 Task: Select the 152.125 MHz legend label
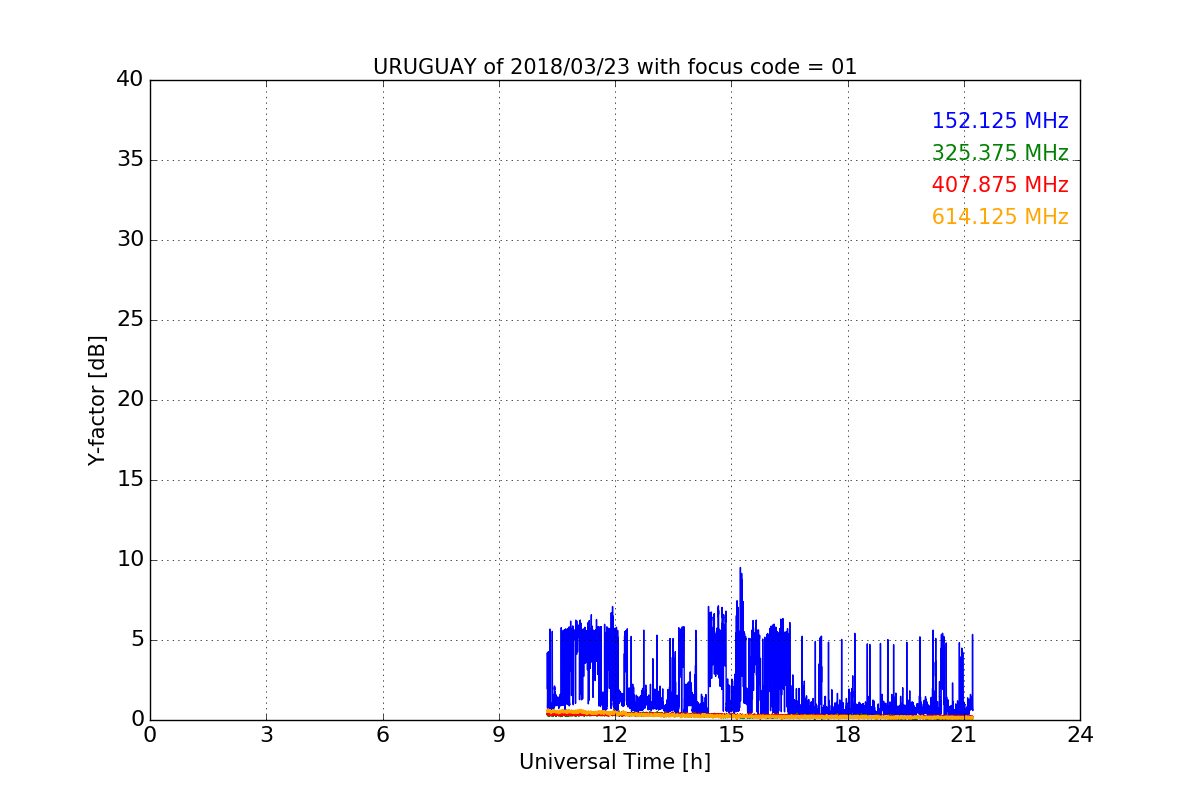click(1000, 121)
